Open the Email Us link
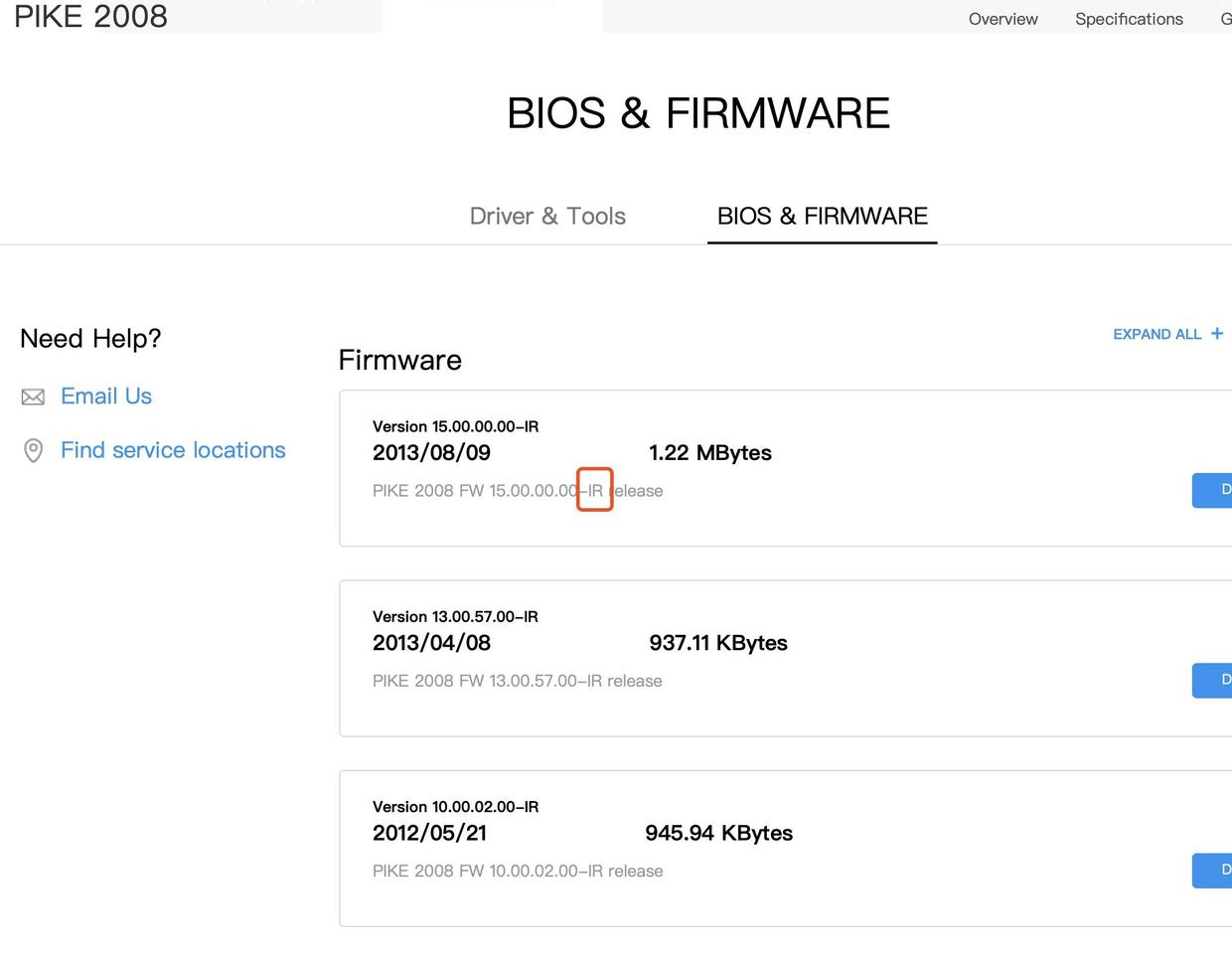1232x960 pixels. click(x=105, y=397)
